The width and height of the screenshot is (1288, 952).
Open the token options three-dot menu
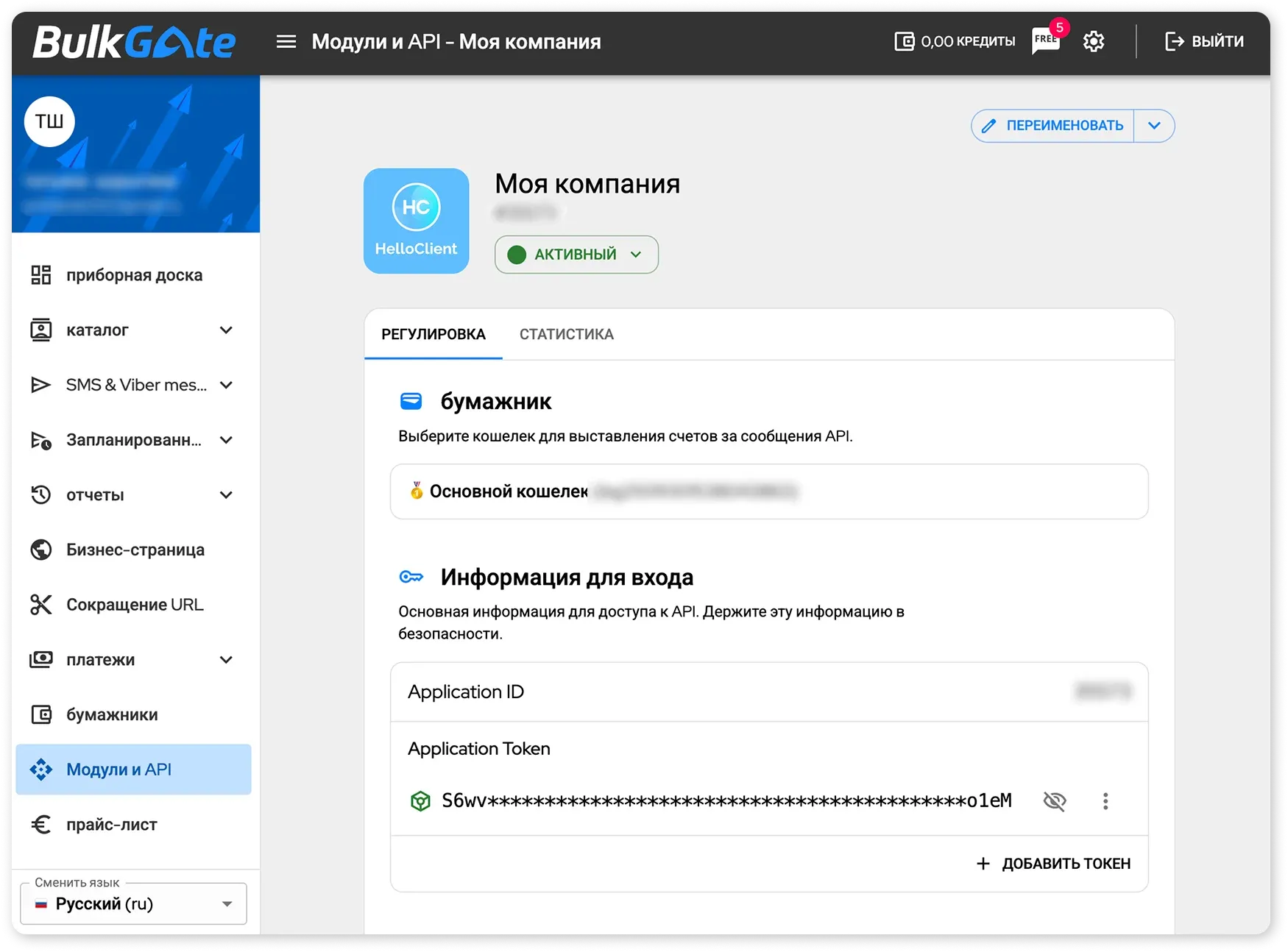point(1105,801)
